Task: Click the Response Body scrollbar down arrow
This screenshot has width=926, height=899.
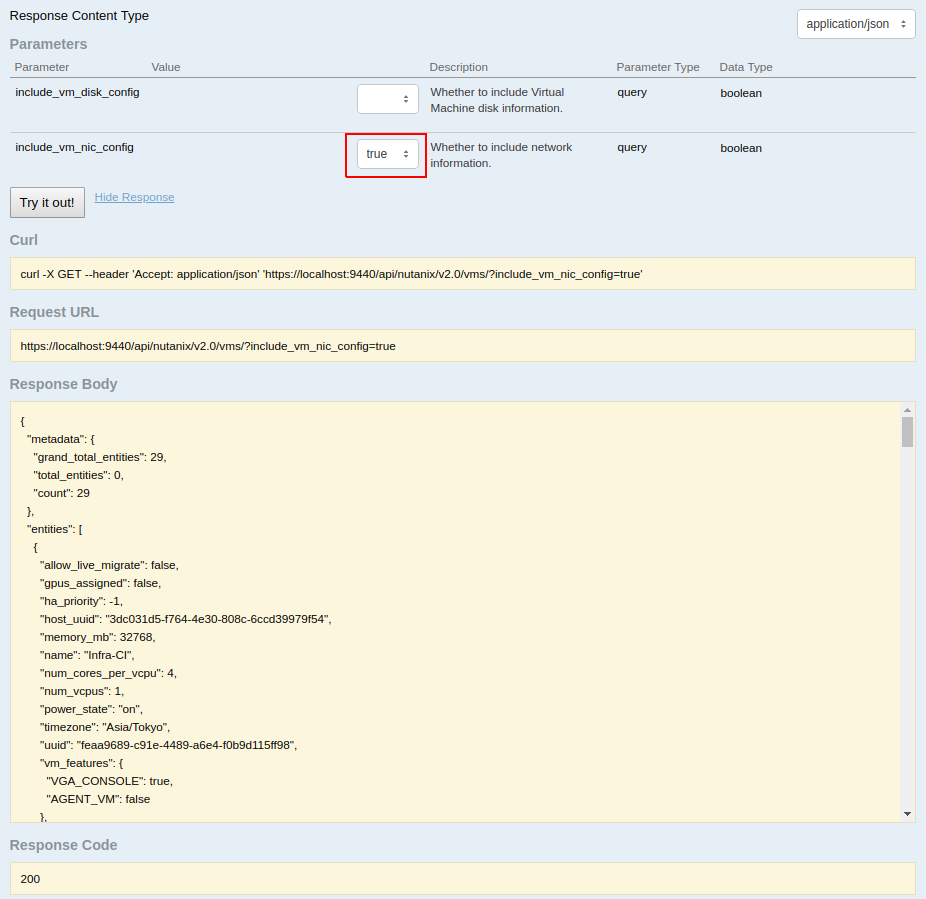Action: [x=908, y=814]
